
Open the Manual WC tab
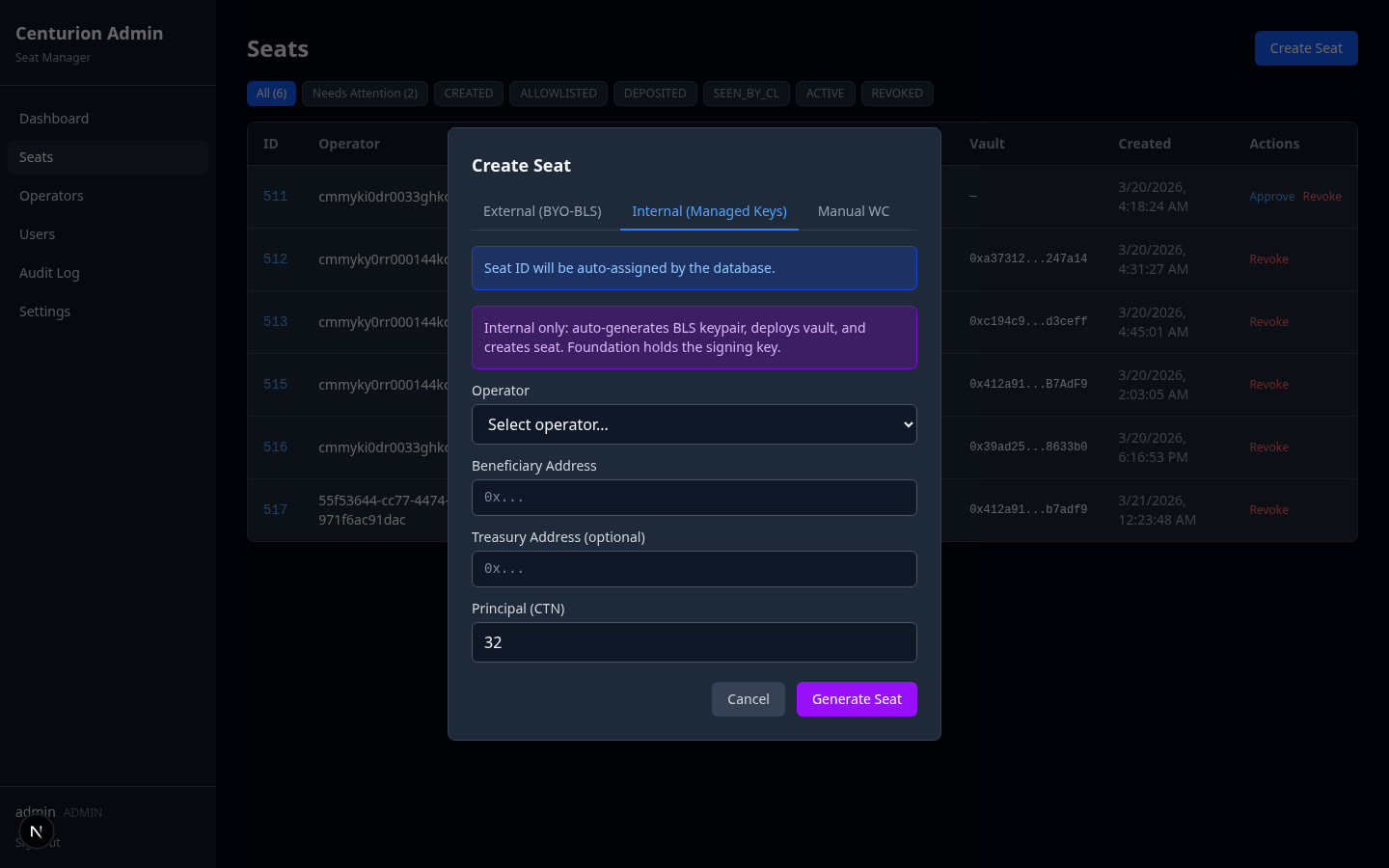(853, 211)
